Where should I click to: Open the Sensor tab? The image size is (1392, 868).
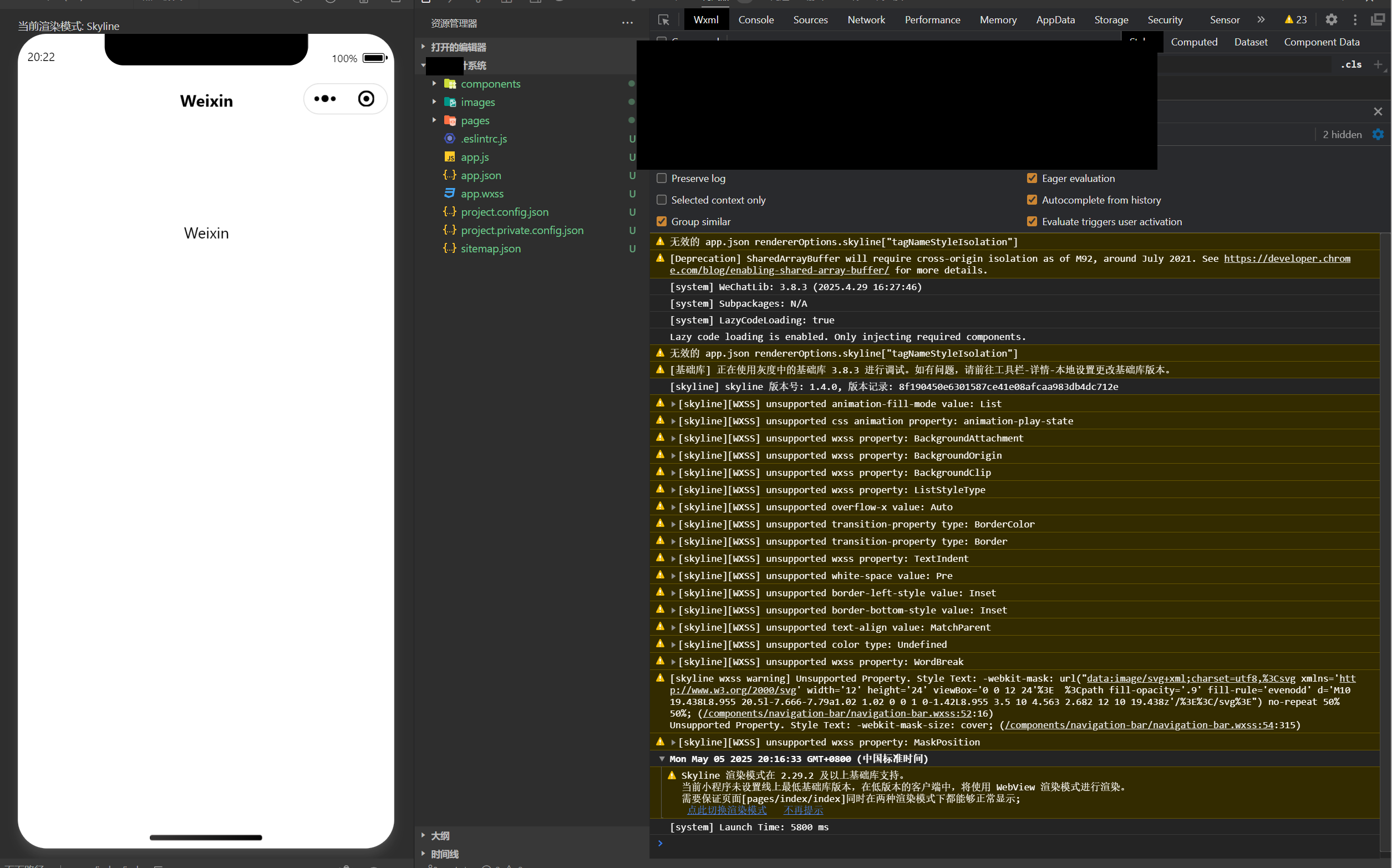click(1225, 19)
